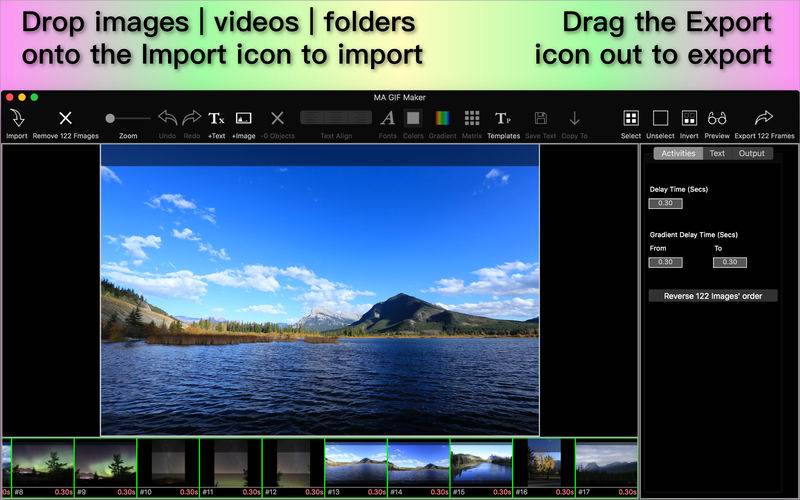Viewport: 800px width, 500px height.
Task: Open the Templates tool
Action: pos(503,118)
